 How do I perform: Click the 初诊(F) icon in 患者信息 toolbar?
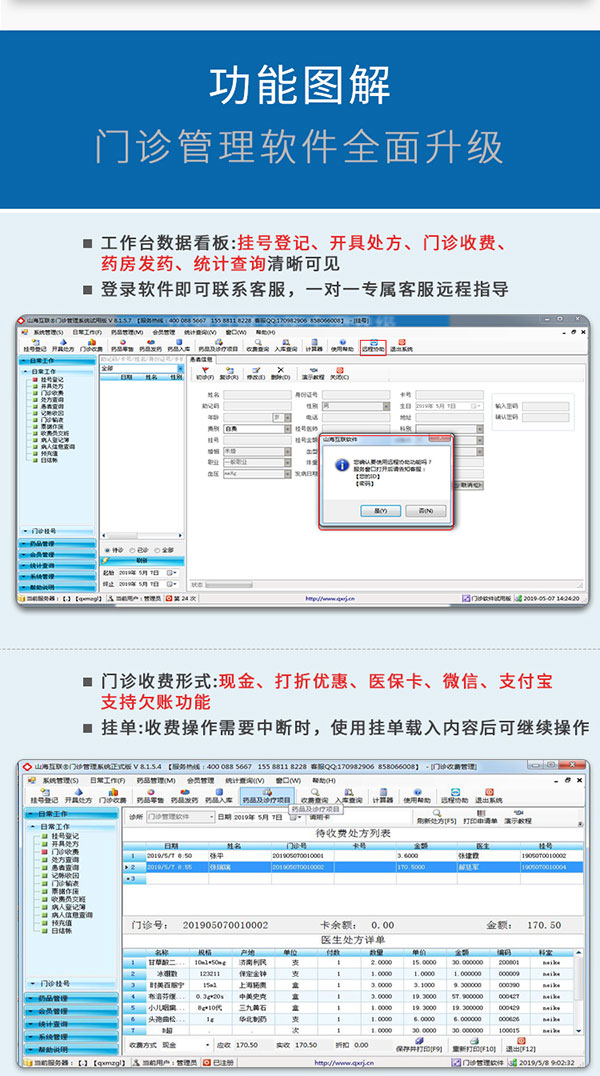point(205,373)
